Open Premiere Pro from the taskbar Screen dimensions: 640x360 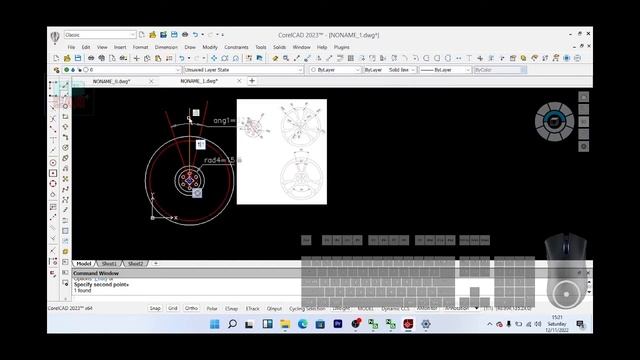338,324
